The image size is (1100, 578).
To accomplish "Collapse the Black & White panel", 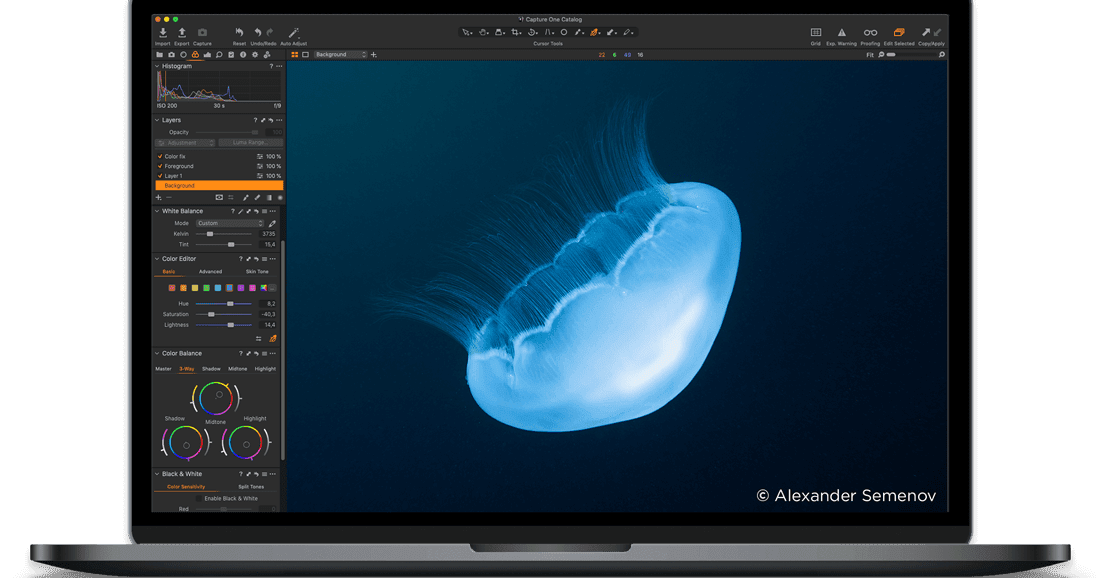I will click(x=157, y=474).
